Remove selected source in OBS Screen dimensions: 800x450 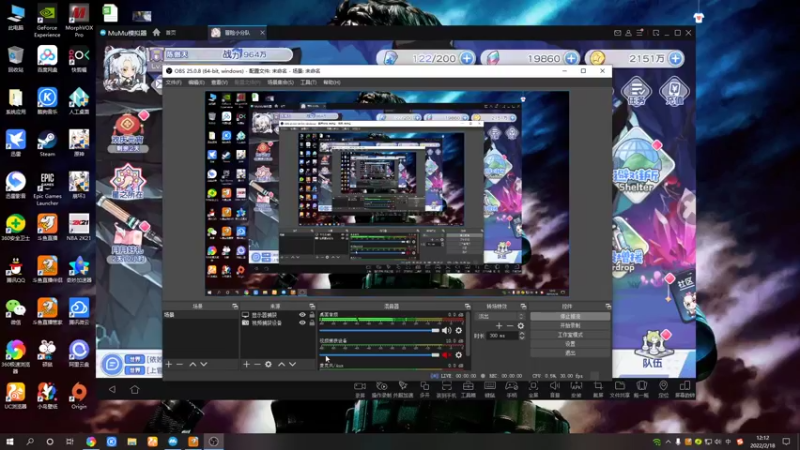pos(257,364)
